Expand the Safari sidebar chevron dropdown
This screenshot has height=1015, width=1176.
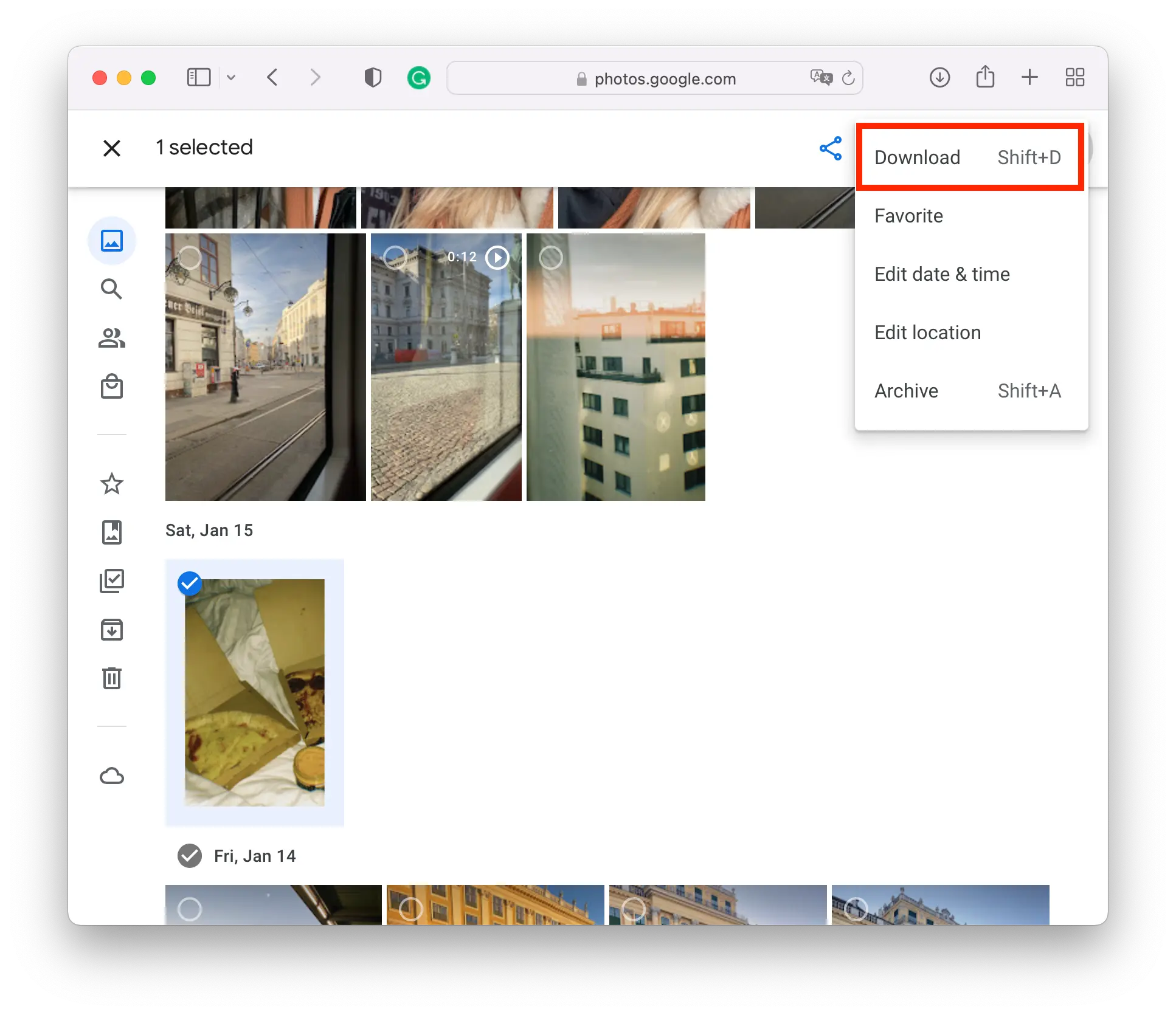(x=231, y=78)
